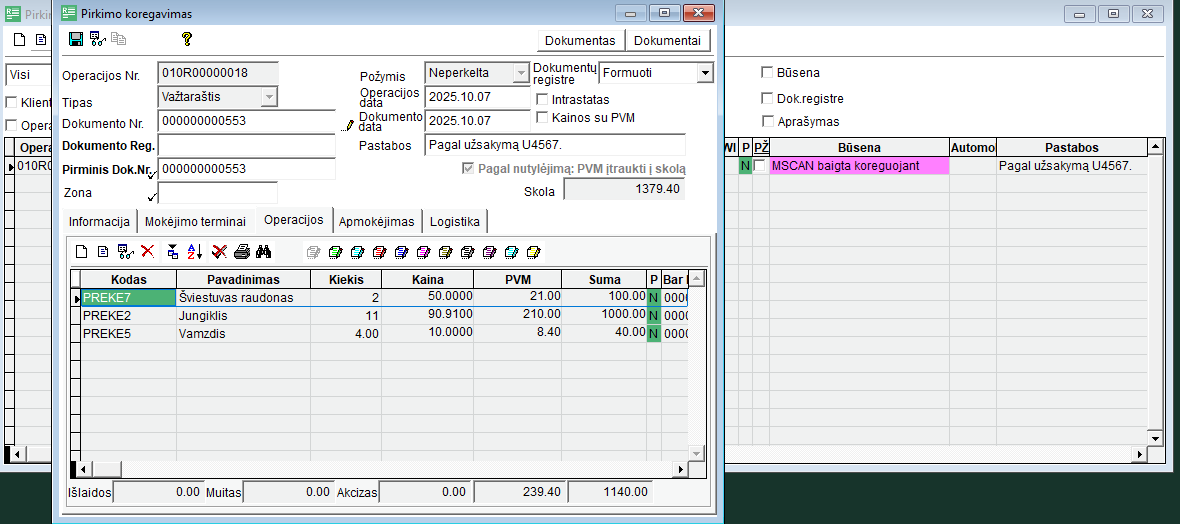Click the yellow question mark help icon
1180x524 pixels.
pos(186,39)
